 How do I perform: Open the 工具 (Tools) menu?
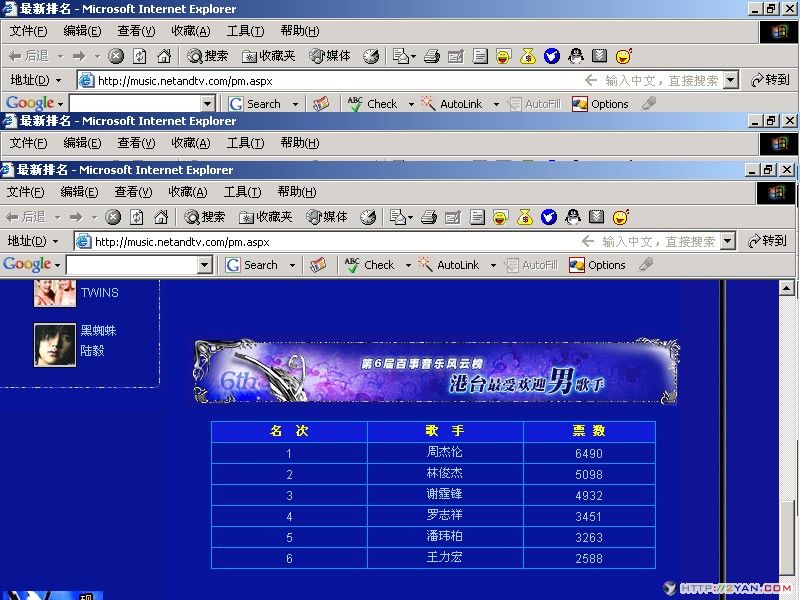pos(243,191)
